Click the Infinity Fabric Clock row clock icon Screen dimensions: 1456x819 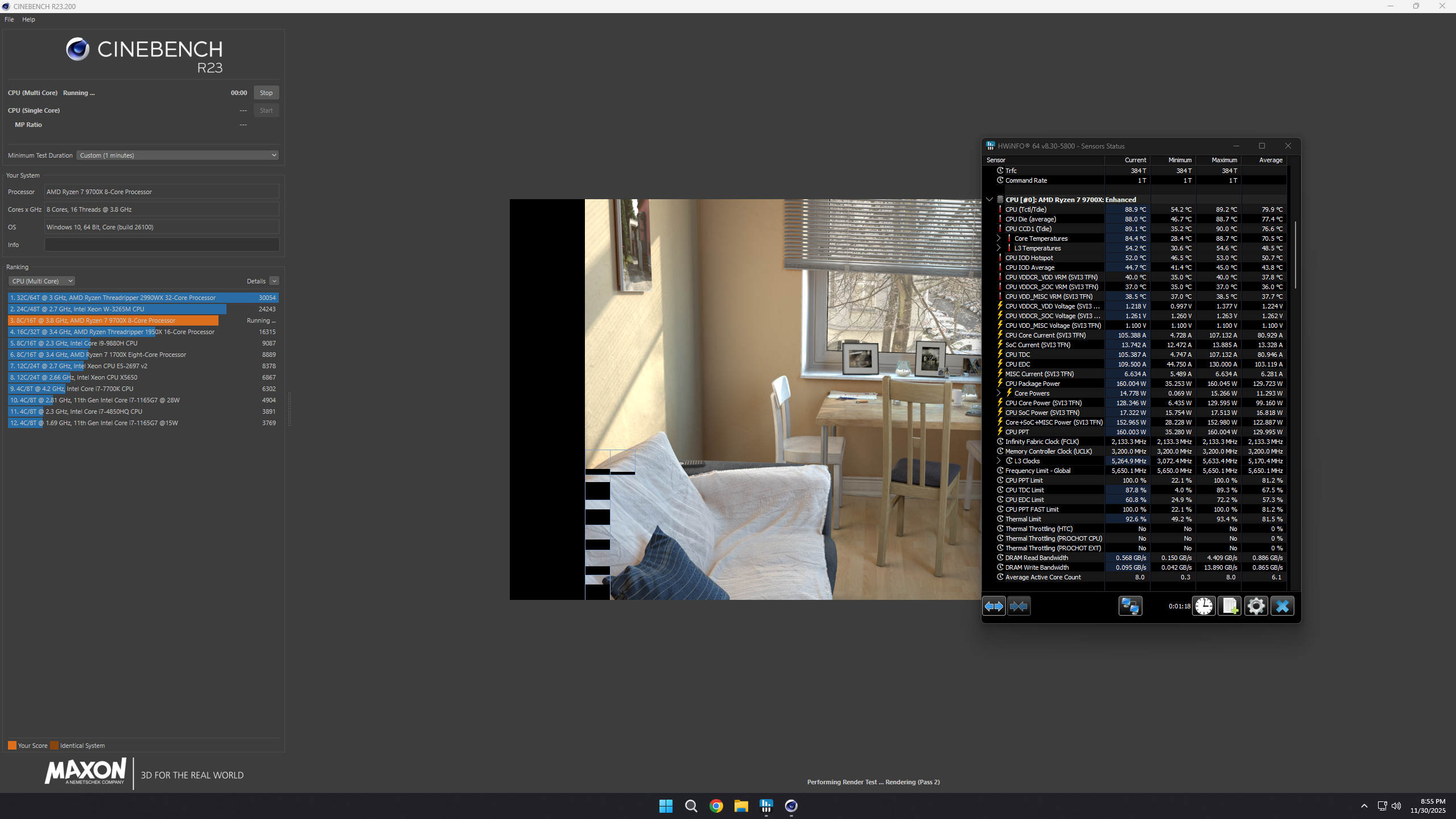[1000, 442]
